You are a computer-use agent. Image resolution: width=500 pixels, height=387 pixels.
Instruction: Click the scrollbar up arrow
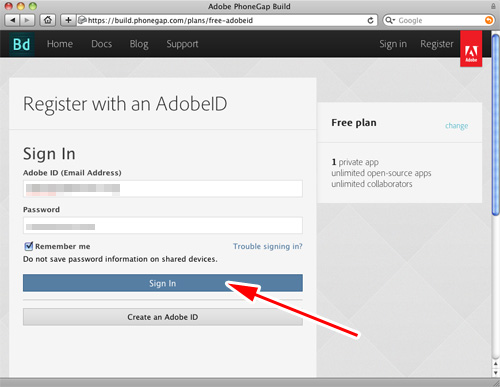(496, 364)
